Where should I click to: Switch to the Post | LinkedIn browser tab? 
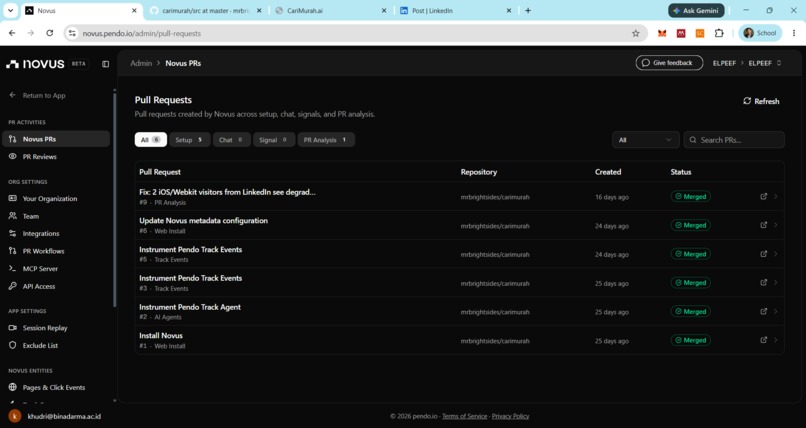(455, 10)
